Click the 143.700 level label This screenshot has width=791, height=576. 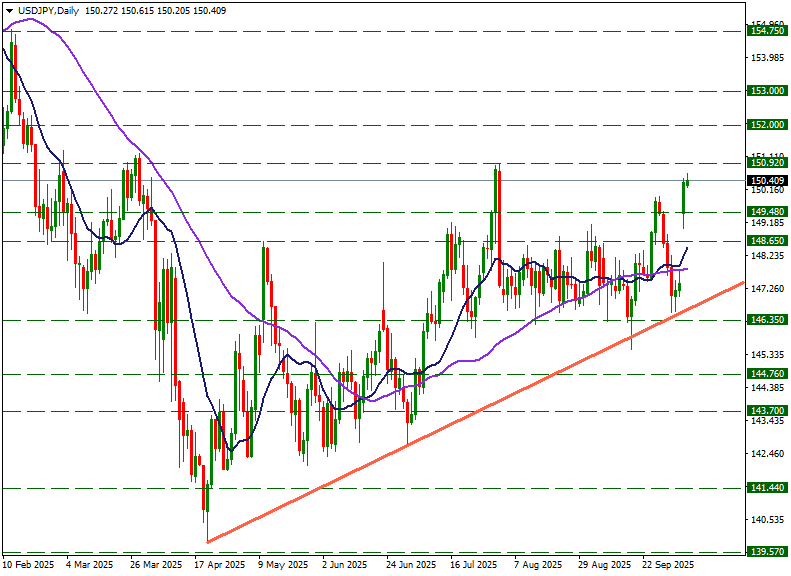click(x=765, y=411)
